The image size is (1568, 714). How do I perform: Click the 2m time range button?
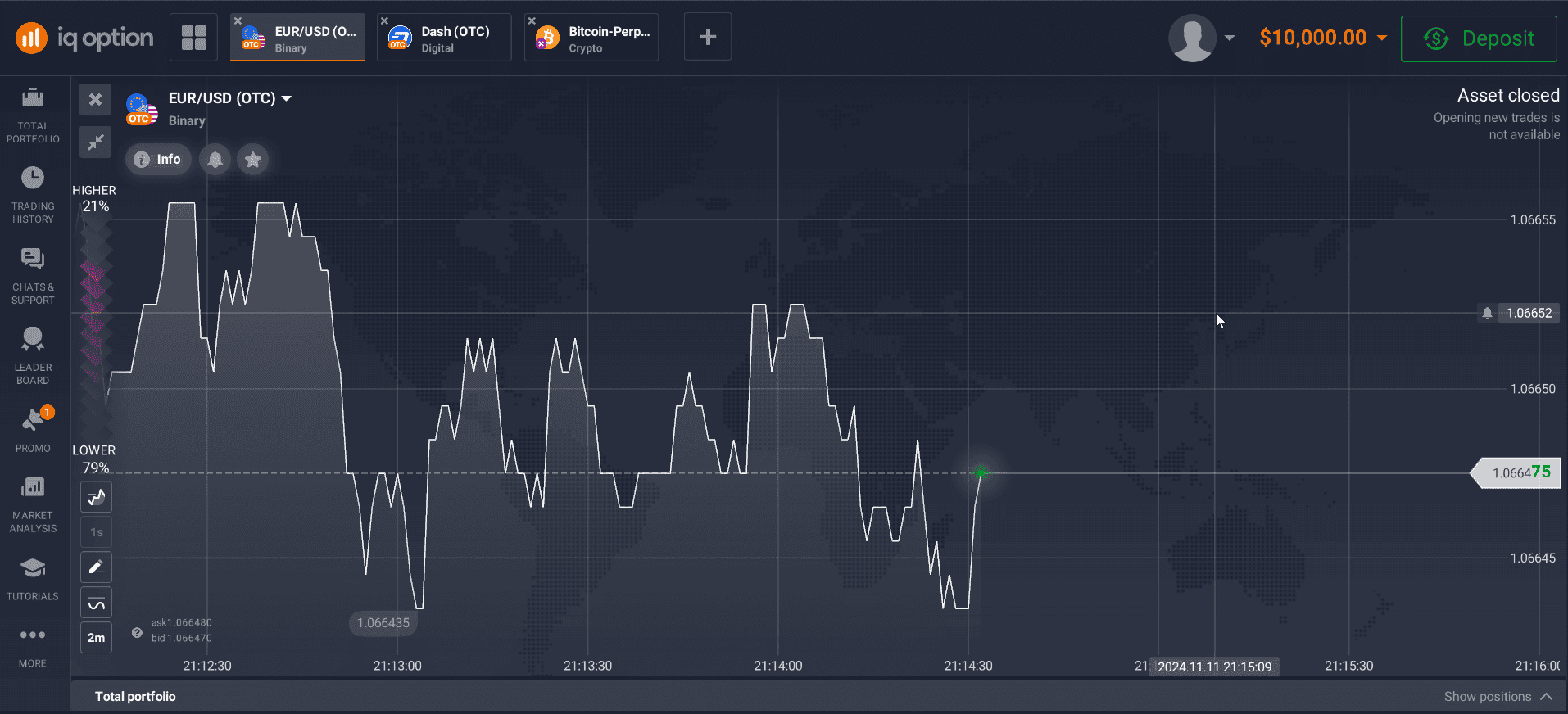[x=96, y=638]
